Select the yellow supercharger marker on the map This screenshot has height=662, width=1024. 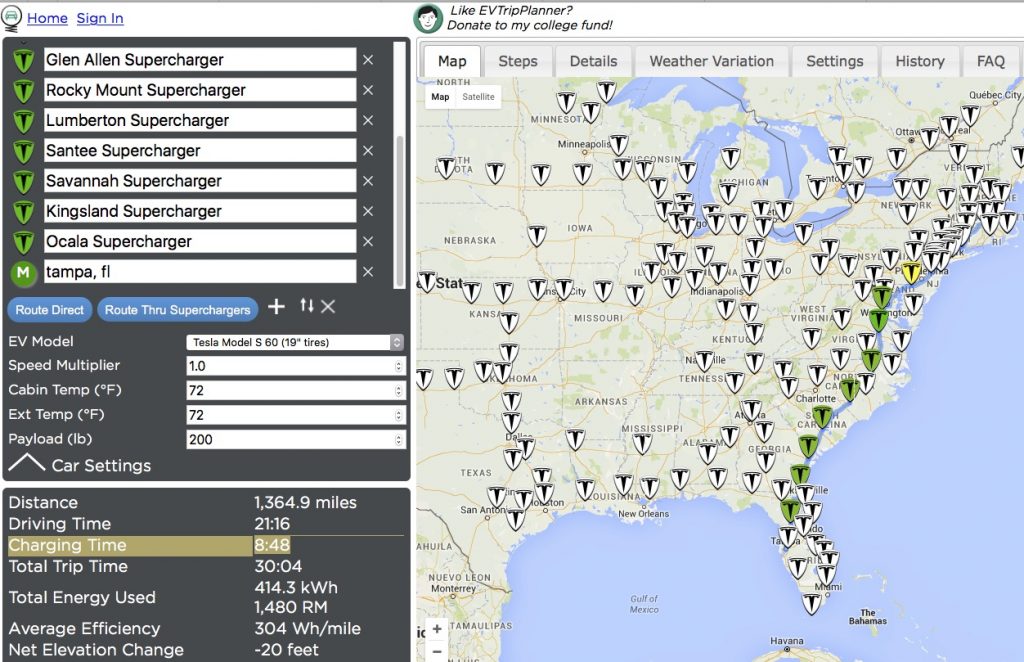point(911,272)
